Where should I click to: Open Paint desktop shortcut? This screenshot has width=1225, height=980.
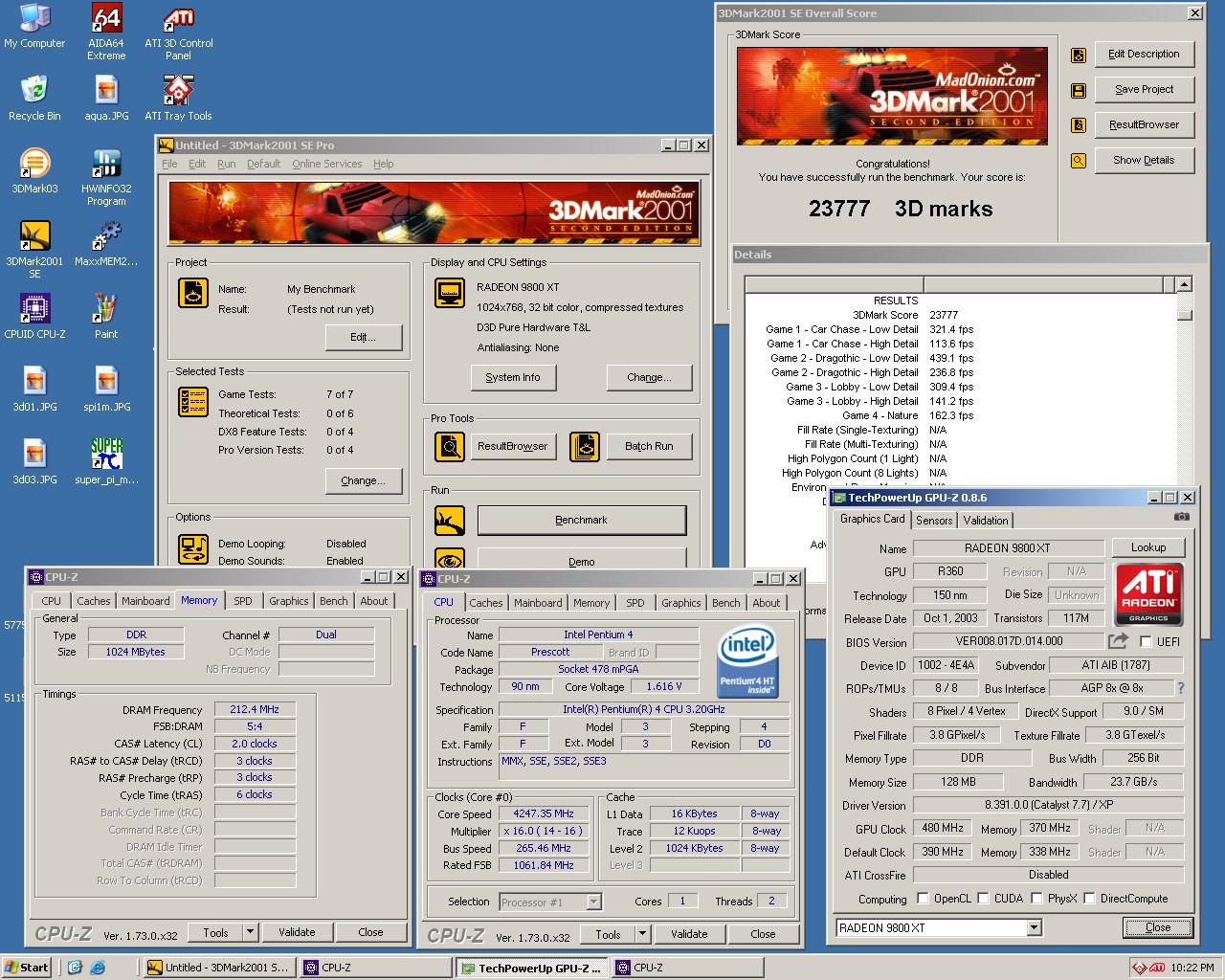tap(106, 317)
